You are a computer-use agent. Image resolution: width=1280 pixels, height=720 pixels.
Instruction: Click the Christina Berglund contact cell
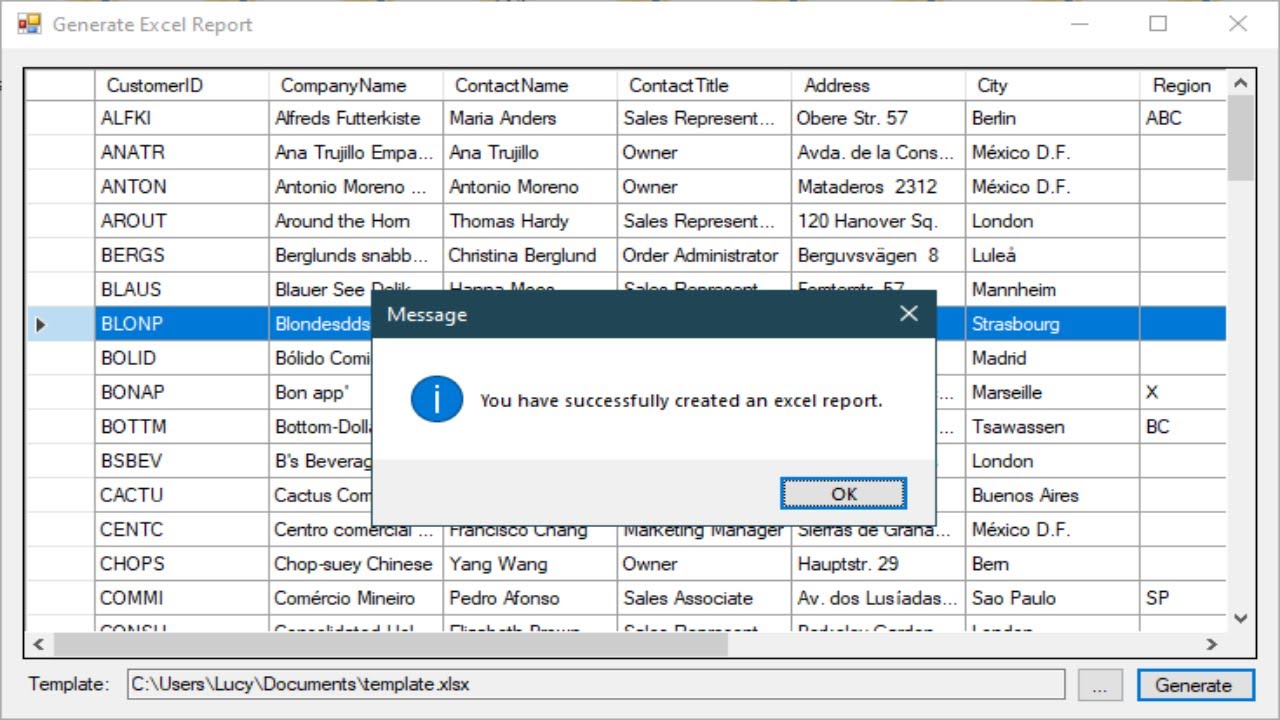(x=529, y=255)
